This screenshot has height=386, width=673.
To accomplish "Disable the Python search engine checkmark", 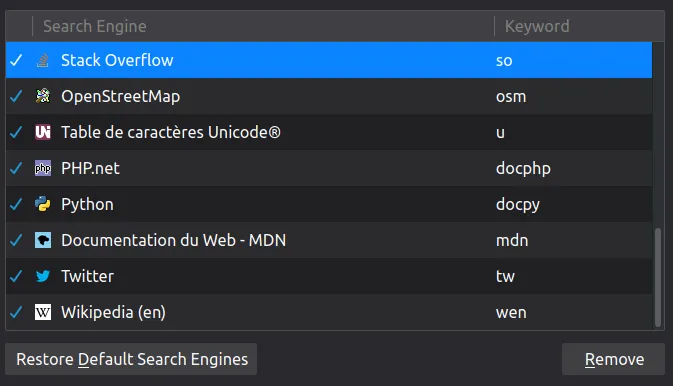I will click(16, 204).
